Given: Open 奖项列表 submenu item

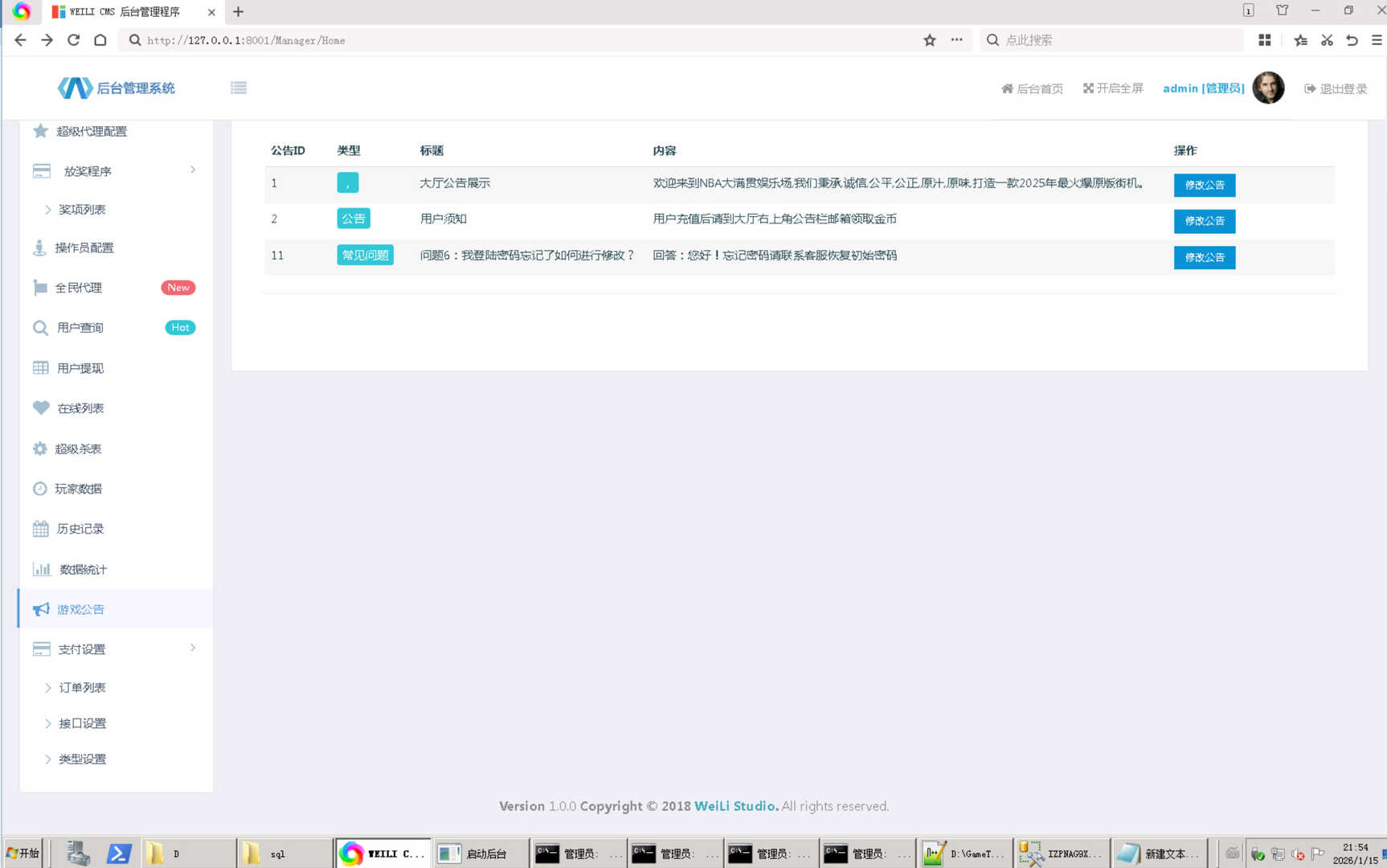Looking at the screenshot, I should point(82,210).
